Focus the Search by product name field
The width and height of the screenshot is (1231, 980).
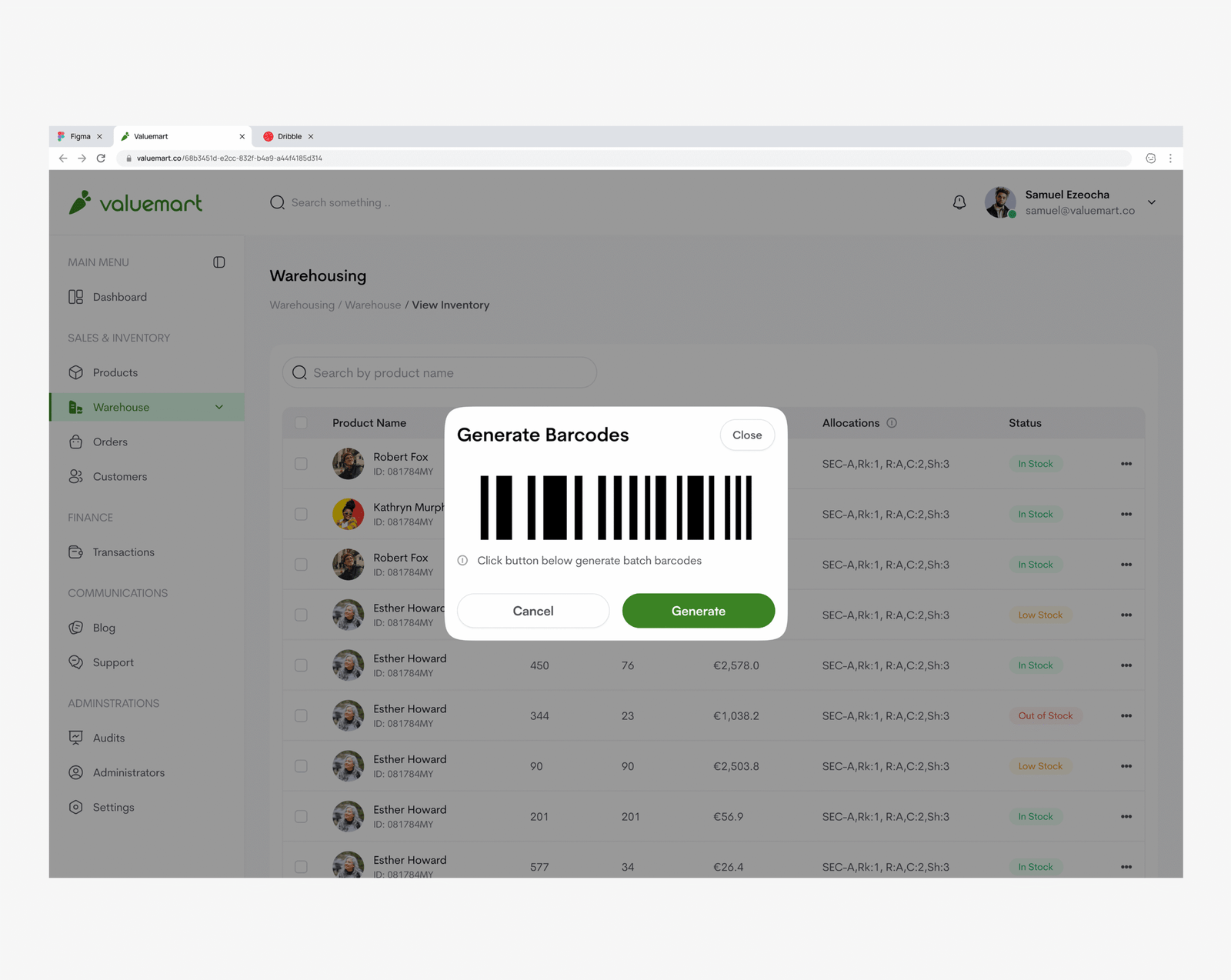446,373
